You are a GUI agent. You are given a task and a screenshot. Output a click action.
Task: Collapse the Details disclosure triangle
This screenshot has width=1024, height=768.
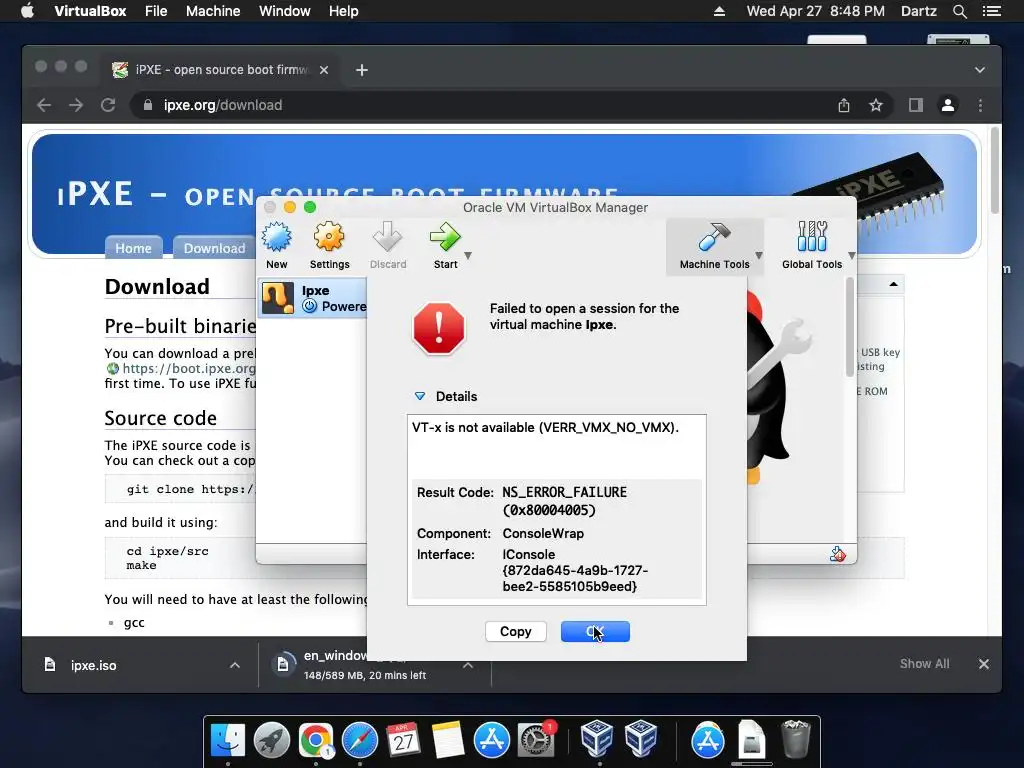click(420, 396)
